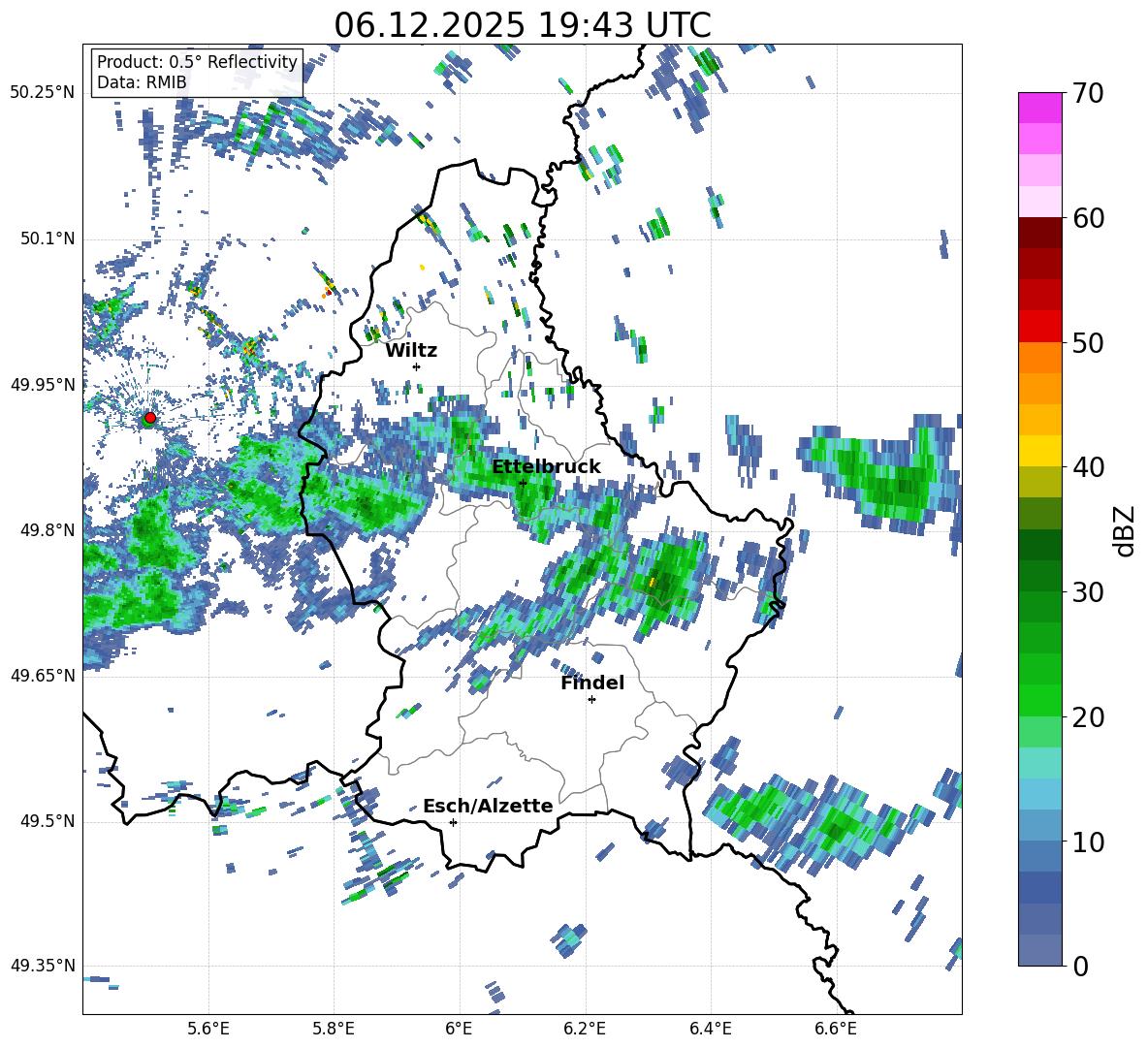Click the yellow high-reflectivity pixel east of Ettelbruck rain cell
The height and width of the screenshot is (1048, 1148).
pyautogui.click(x=652, y=582)
